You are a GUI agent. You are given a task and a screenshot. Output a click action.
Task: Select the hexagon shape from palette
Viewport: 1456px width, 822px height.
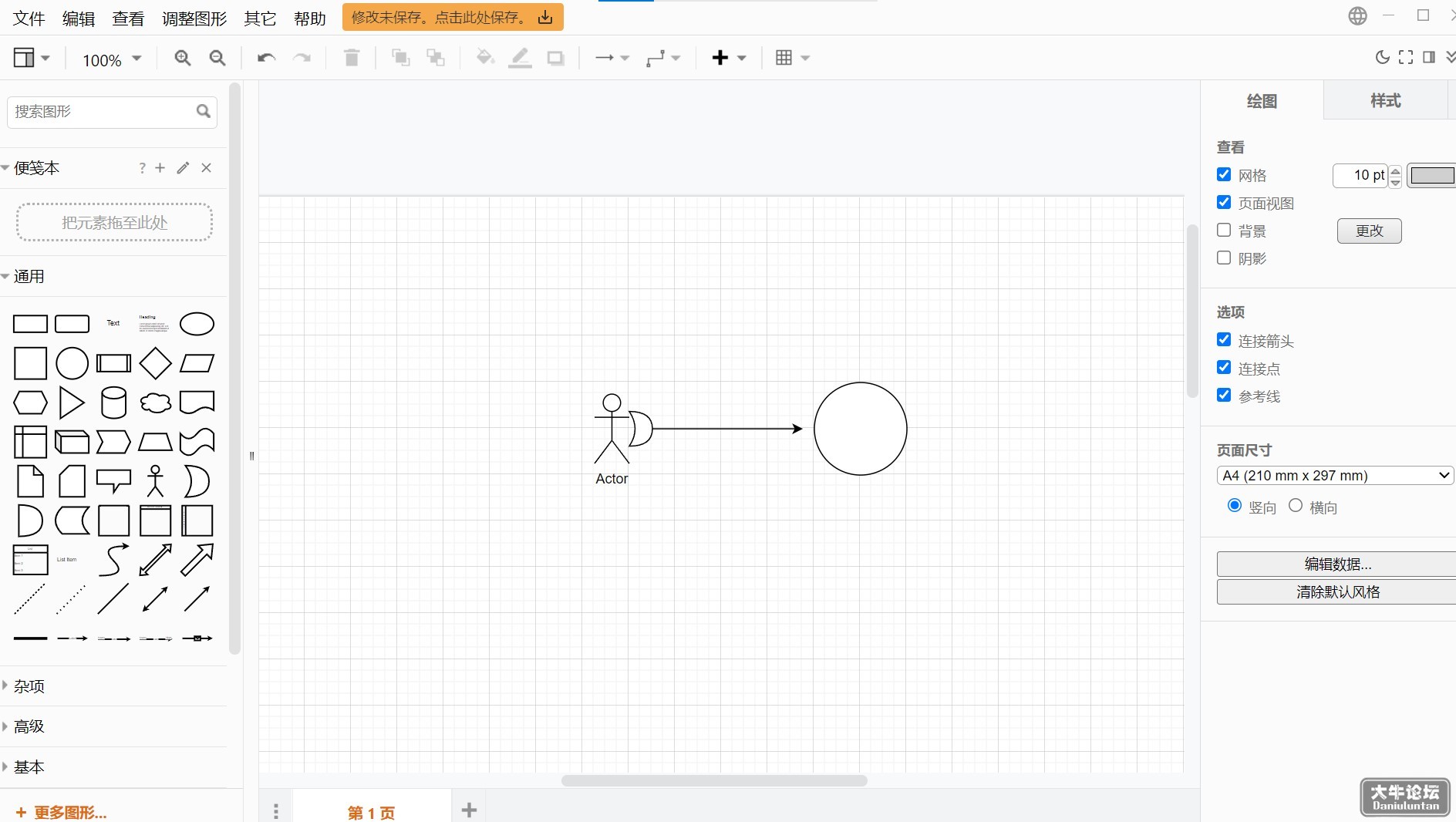(30, 403)
